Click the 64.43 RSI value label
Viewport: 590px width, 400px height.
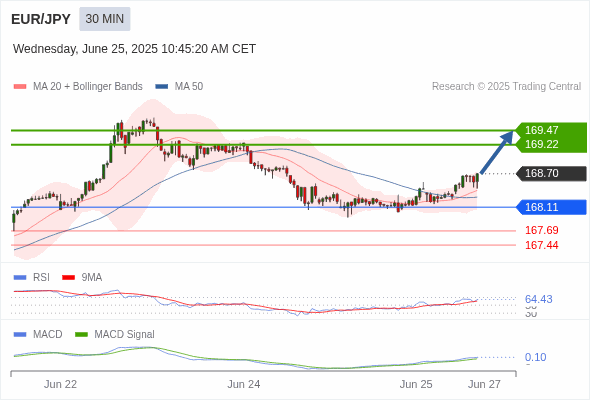[538, 299]
